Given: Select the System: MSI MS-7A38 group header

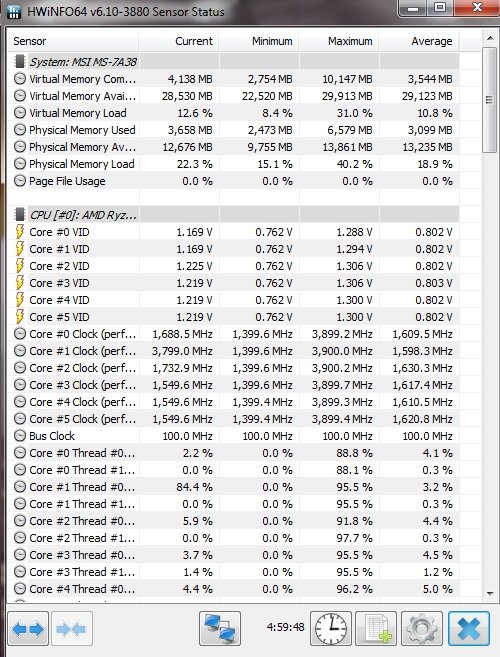Looking at the screenshot, I should click(233, 62).
